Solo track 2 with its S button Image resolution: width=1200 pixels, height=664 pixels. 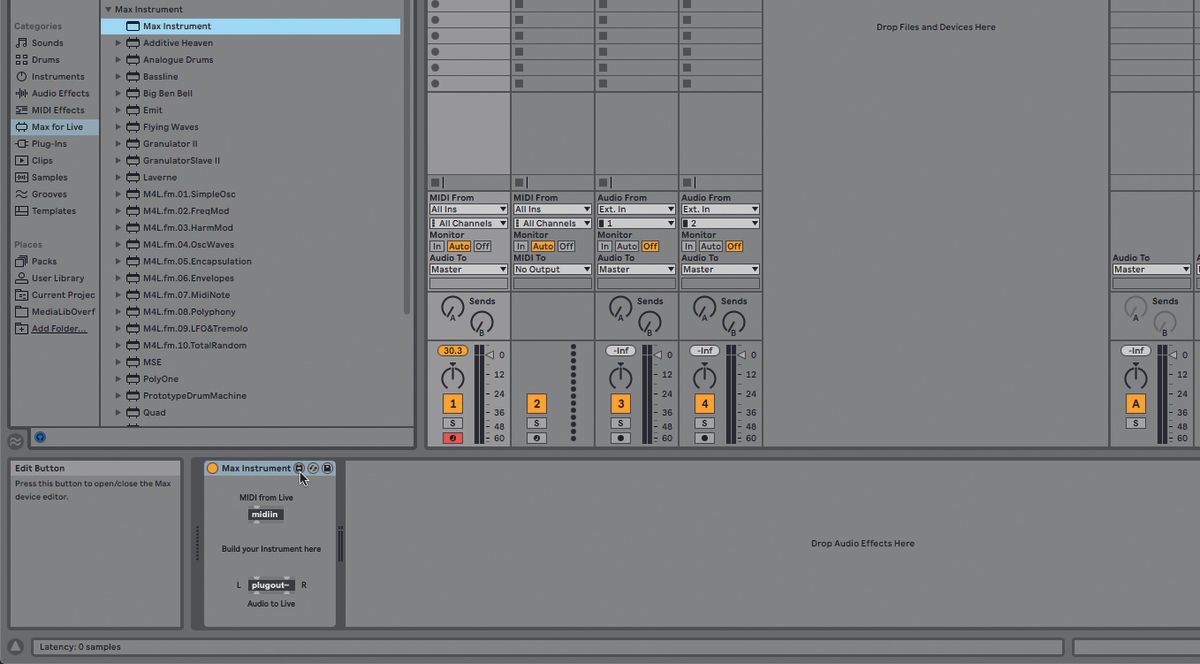pos(536,422)
